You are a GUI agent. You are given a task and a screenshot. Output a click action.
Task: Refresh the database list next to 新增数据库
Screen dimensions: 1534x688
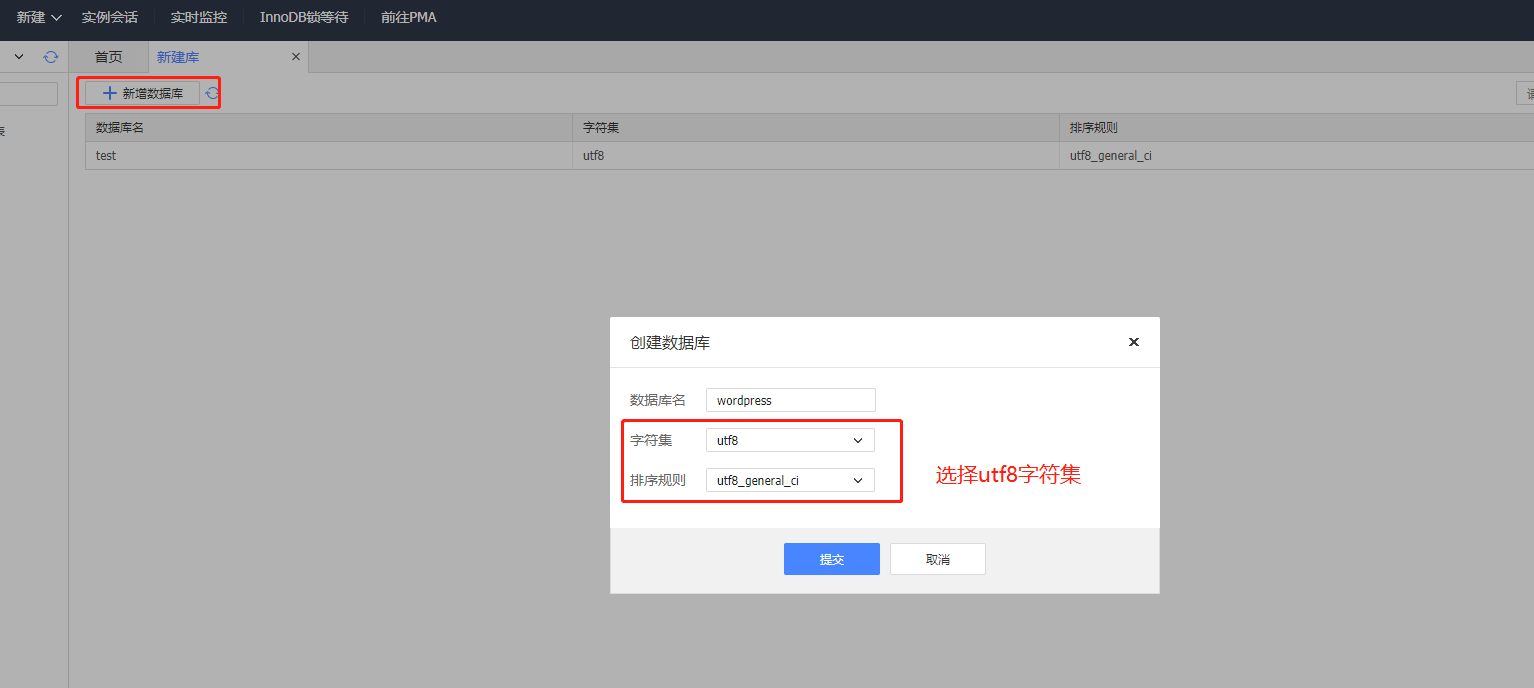coord(212,93)
